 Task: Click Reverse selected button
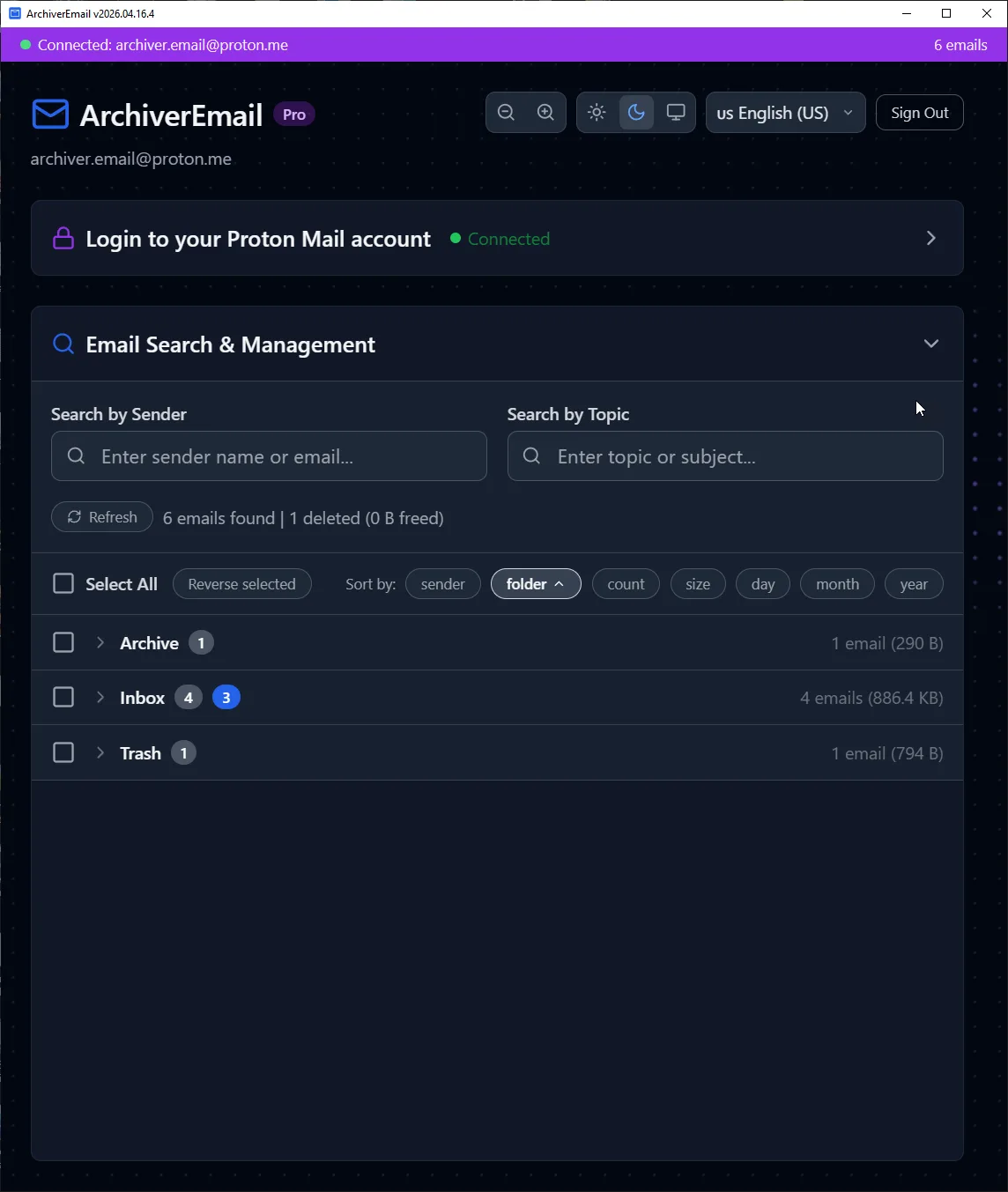[x=242, y=584]
